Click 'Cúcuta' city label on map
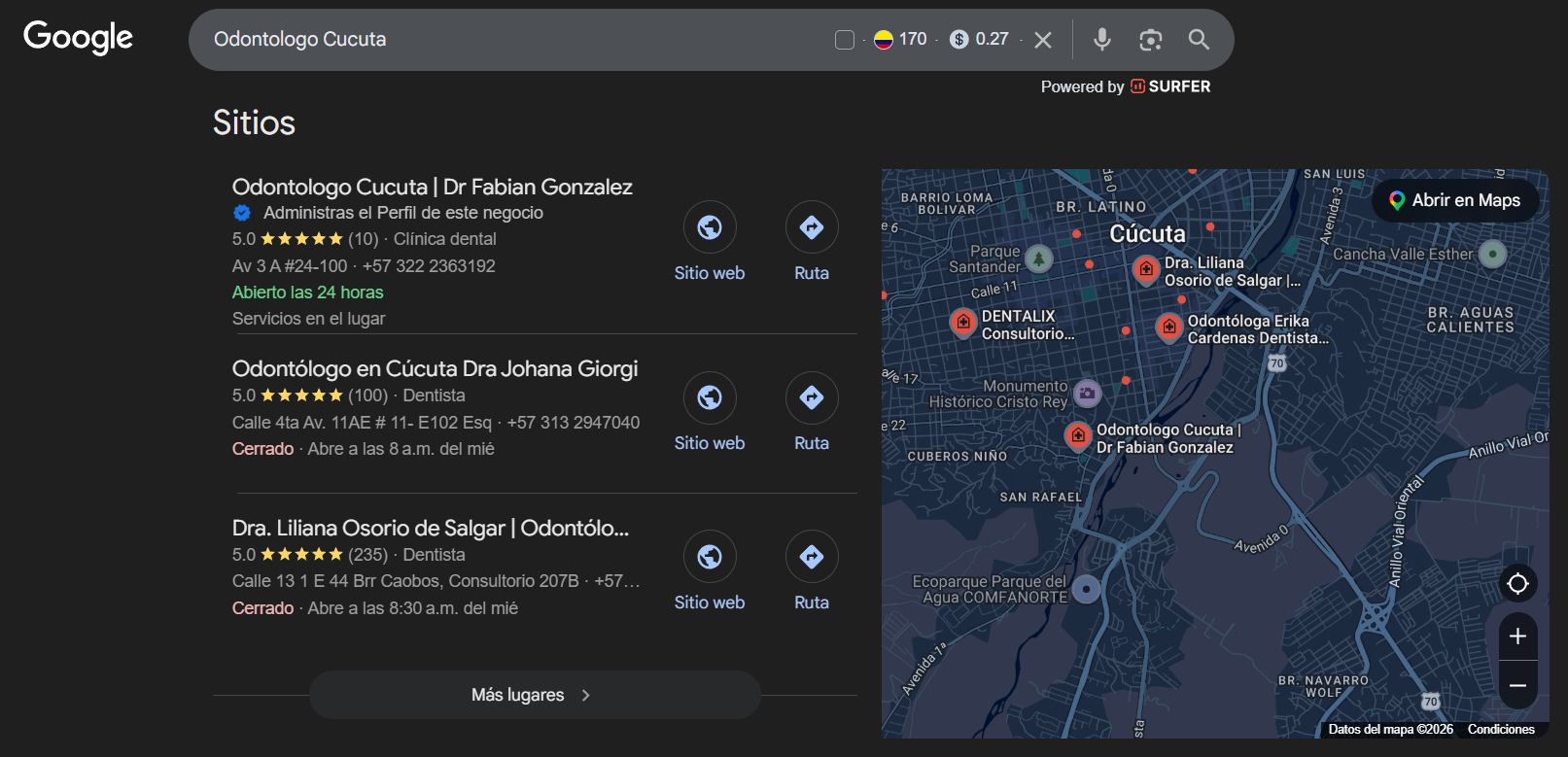 tap(1147, 234)
